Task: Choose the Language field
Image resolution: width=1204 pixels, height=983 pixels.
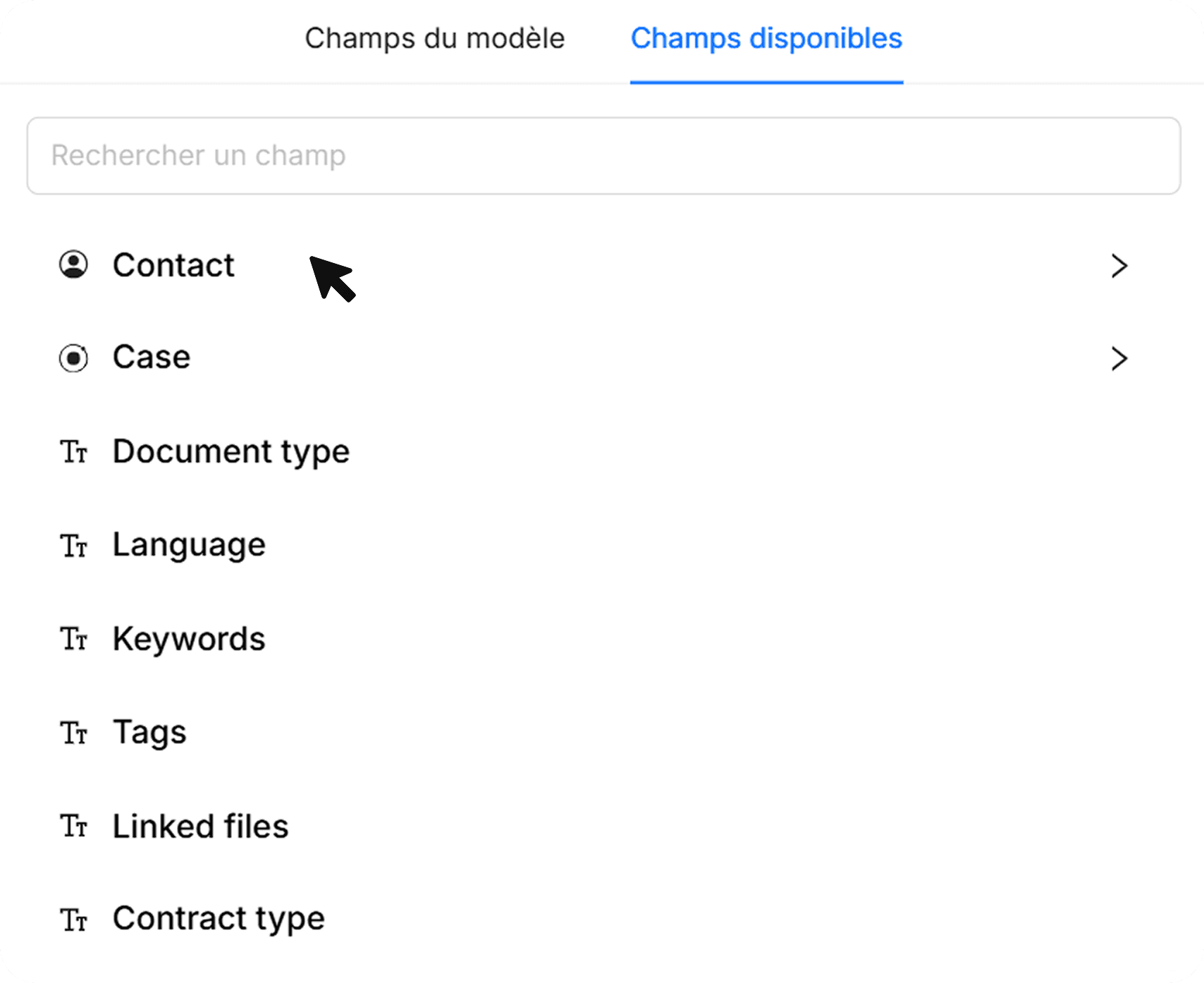Action: point(189,545)
